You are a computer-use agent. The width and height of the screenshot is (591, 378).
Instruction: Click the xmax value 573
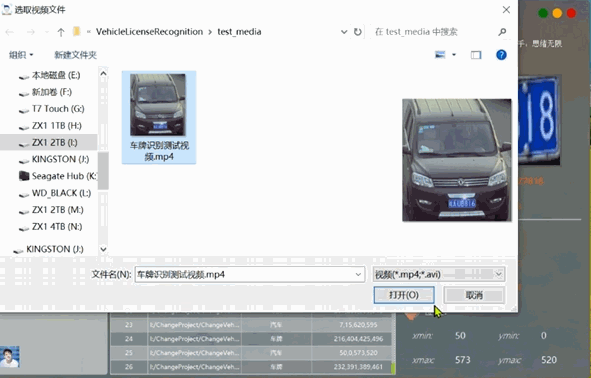462,360
